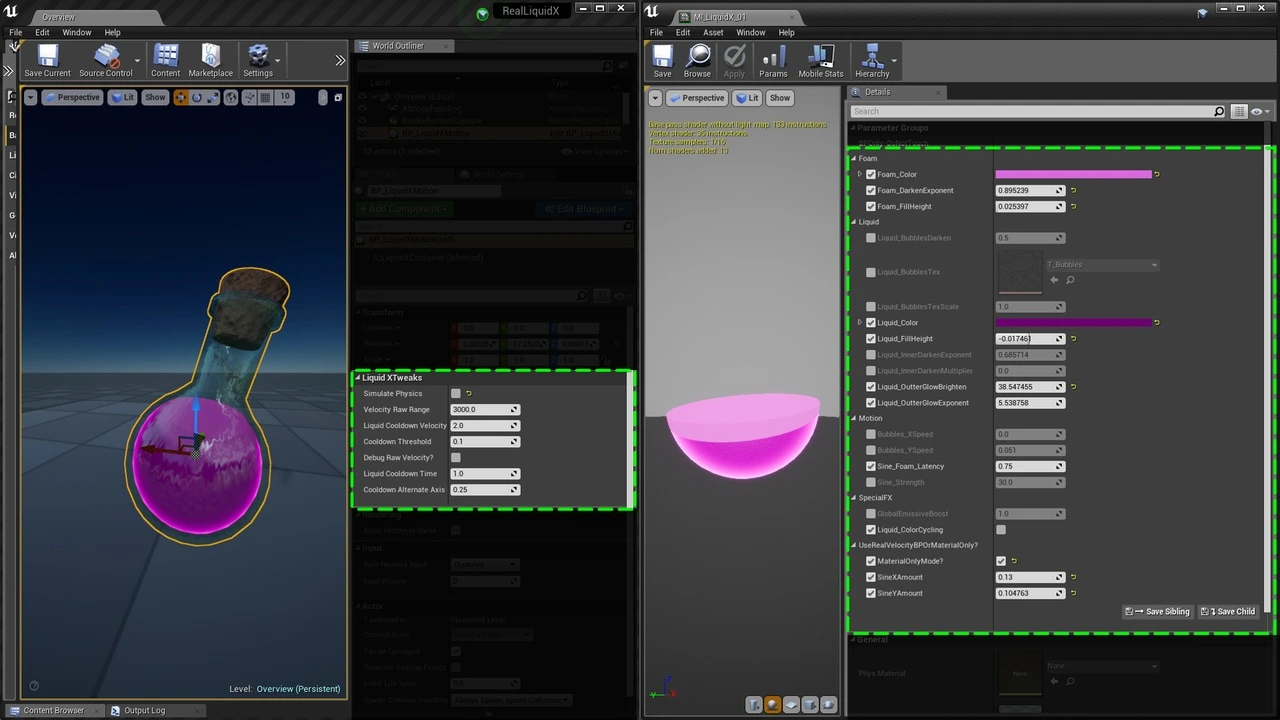Click the purple Liquid_Color swatch

click(x=1073, y=323)
